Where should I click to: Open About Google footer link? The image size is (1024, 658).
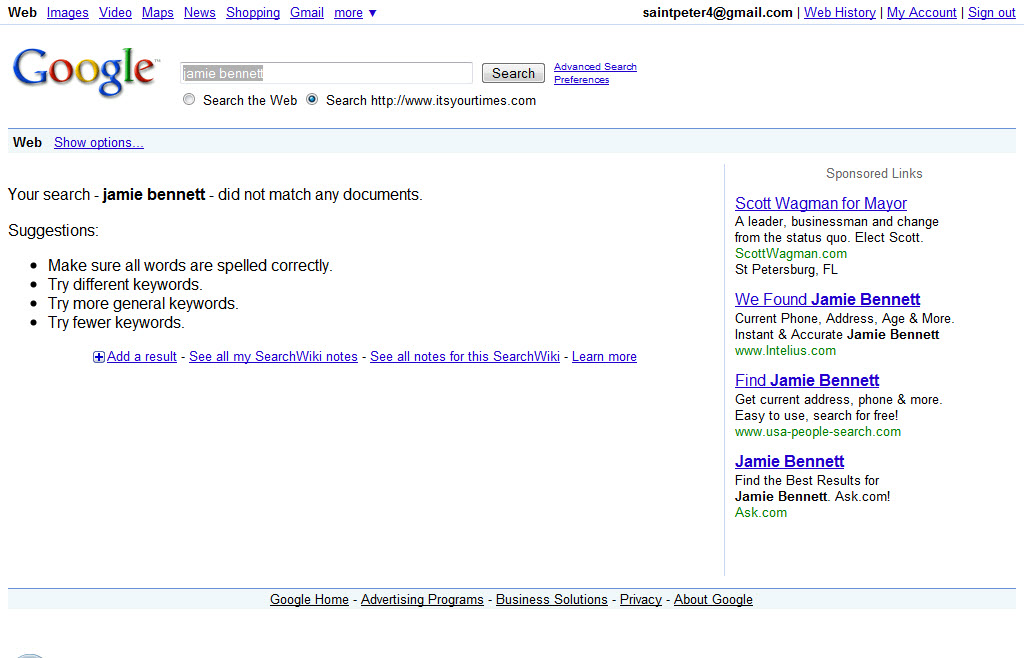[x=712, y=599]
